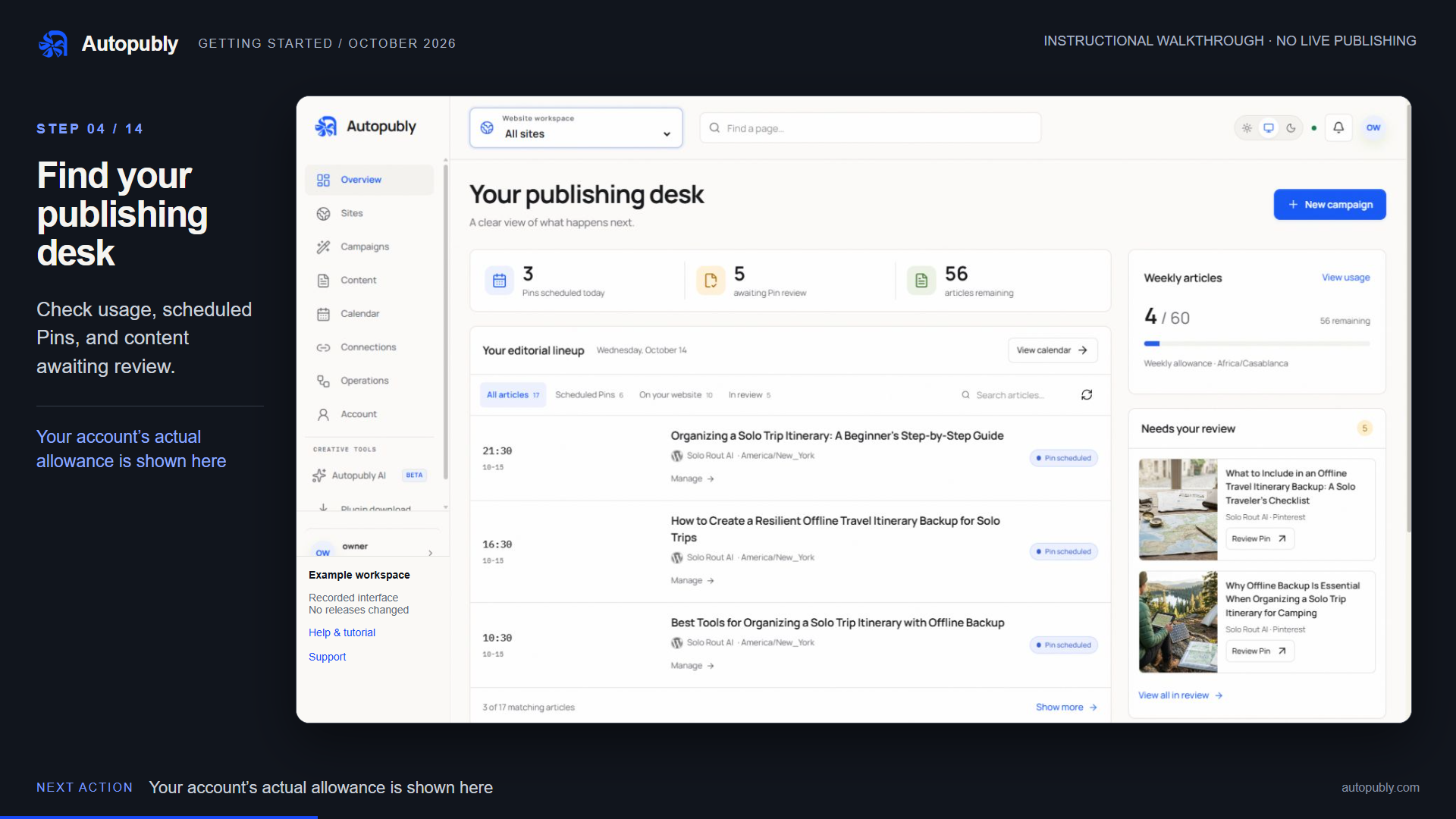
Task: Open the Support link
Action: (x=327, y=657)
